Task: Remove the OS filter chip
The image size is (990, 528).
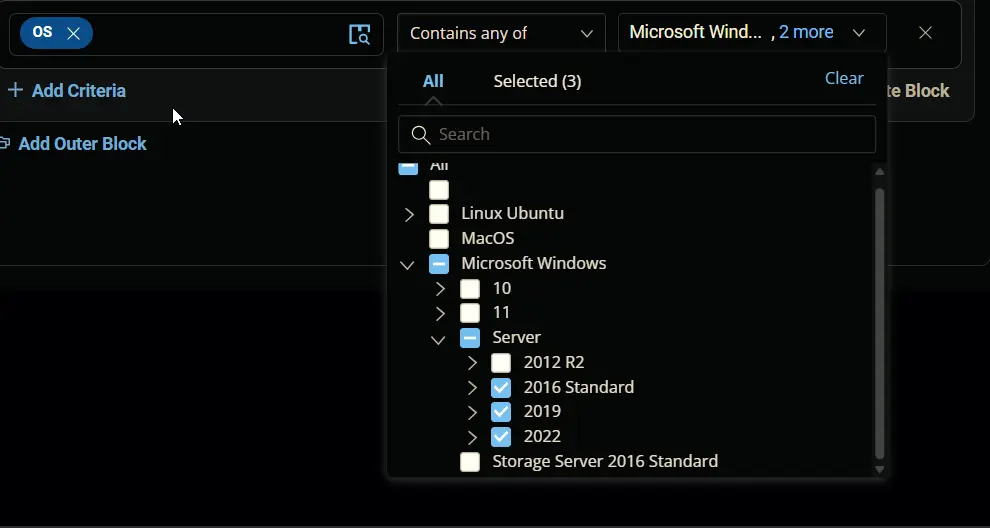Action: click(74, 33)
